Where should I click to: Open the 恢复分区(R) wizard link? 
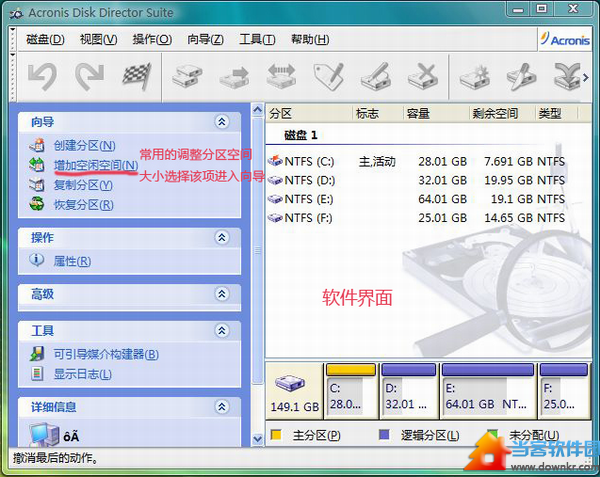(83, 205)
